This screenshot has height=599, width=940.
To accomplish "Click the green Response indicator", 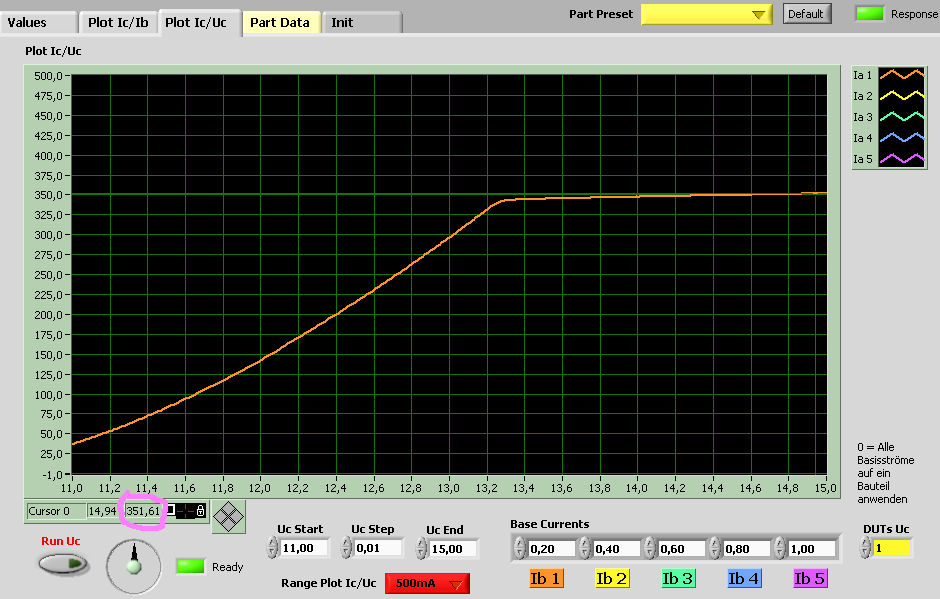I will point(870,14).
